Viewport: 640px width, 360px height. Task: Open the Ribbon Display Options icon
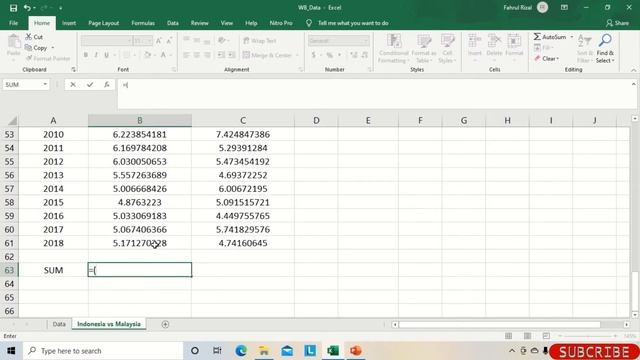[564, 8]
